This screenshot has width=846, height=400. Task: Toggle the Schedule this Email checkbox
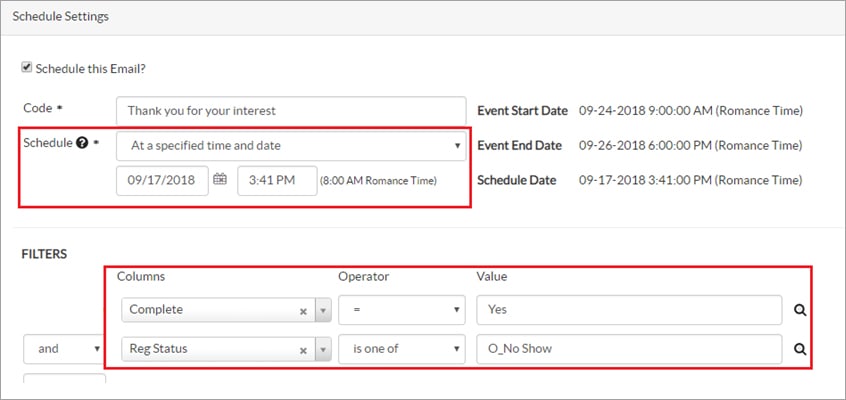pos(26,68)
